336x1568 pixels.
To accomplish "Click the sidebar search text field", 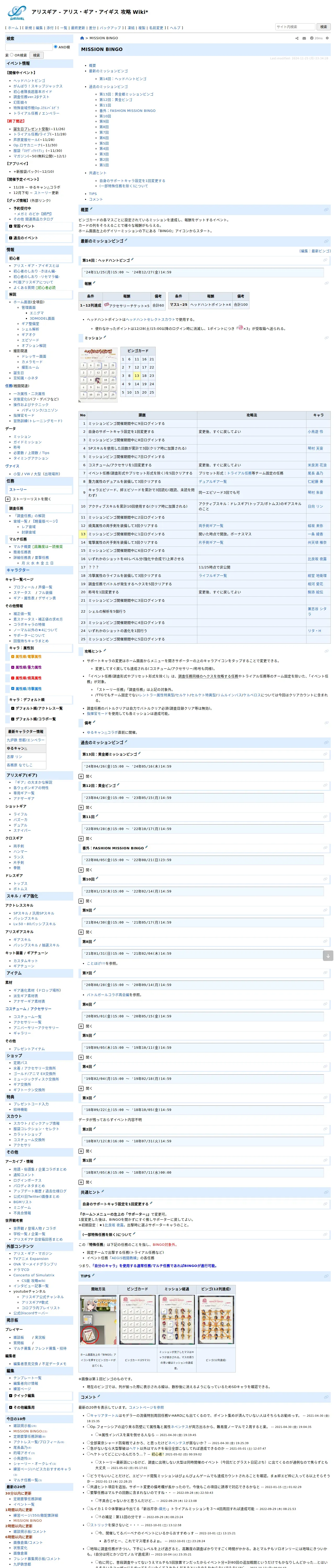I will [29, 47].
